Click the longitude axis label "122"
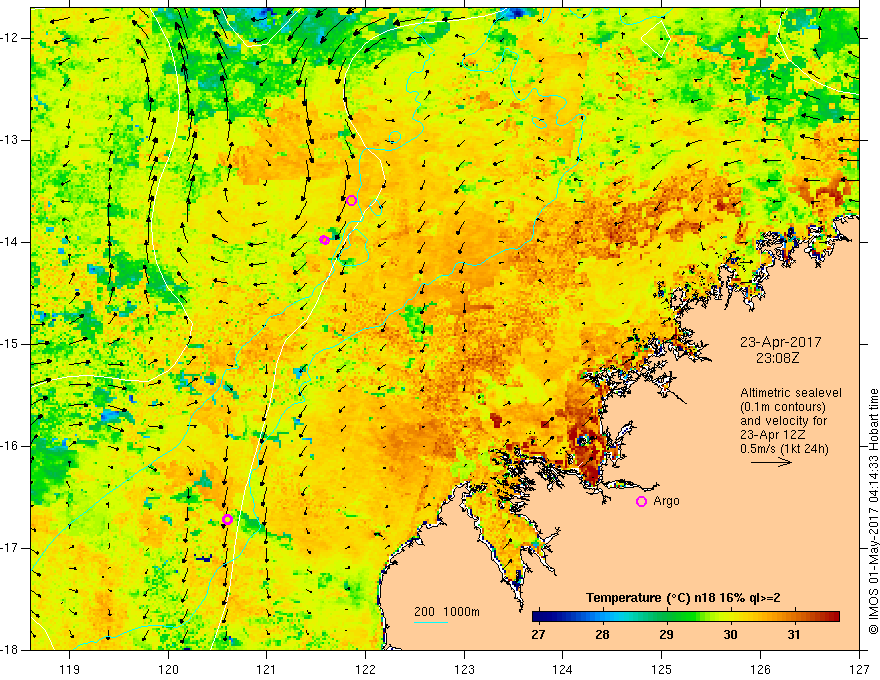This screenshot has width=880, height=680. (365, 669)
